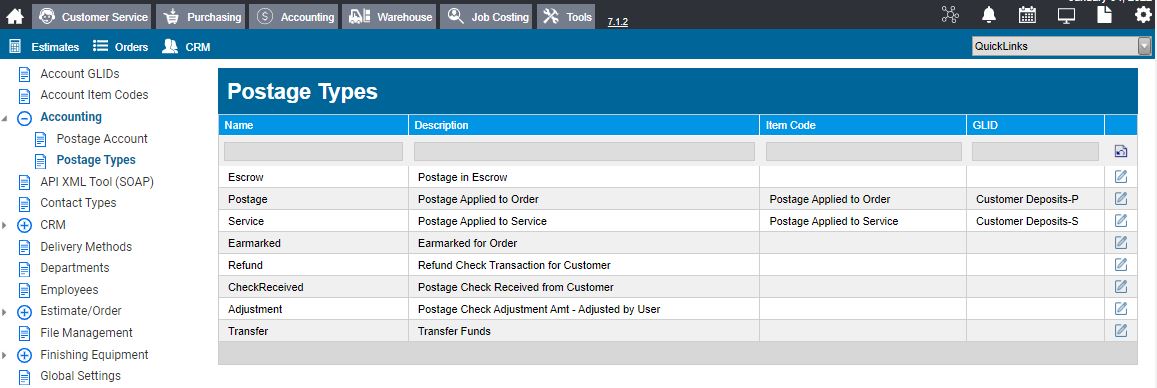Edit the Adjustment row
The image size is (1157, 388).
pos(1121,308)
